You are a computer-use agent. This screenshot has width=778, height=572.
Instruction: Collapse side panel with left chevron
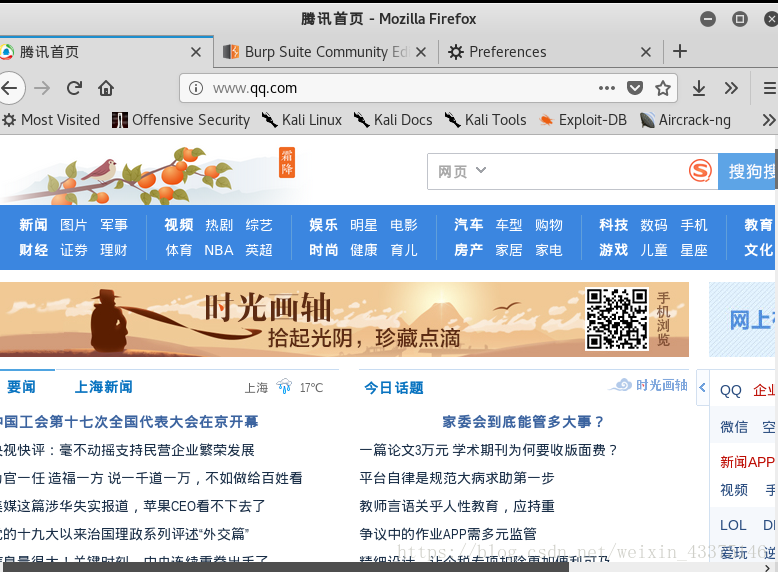click(x=703, y=387)
